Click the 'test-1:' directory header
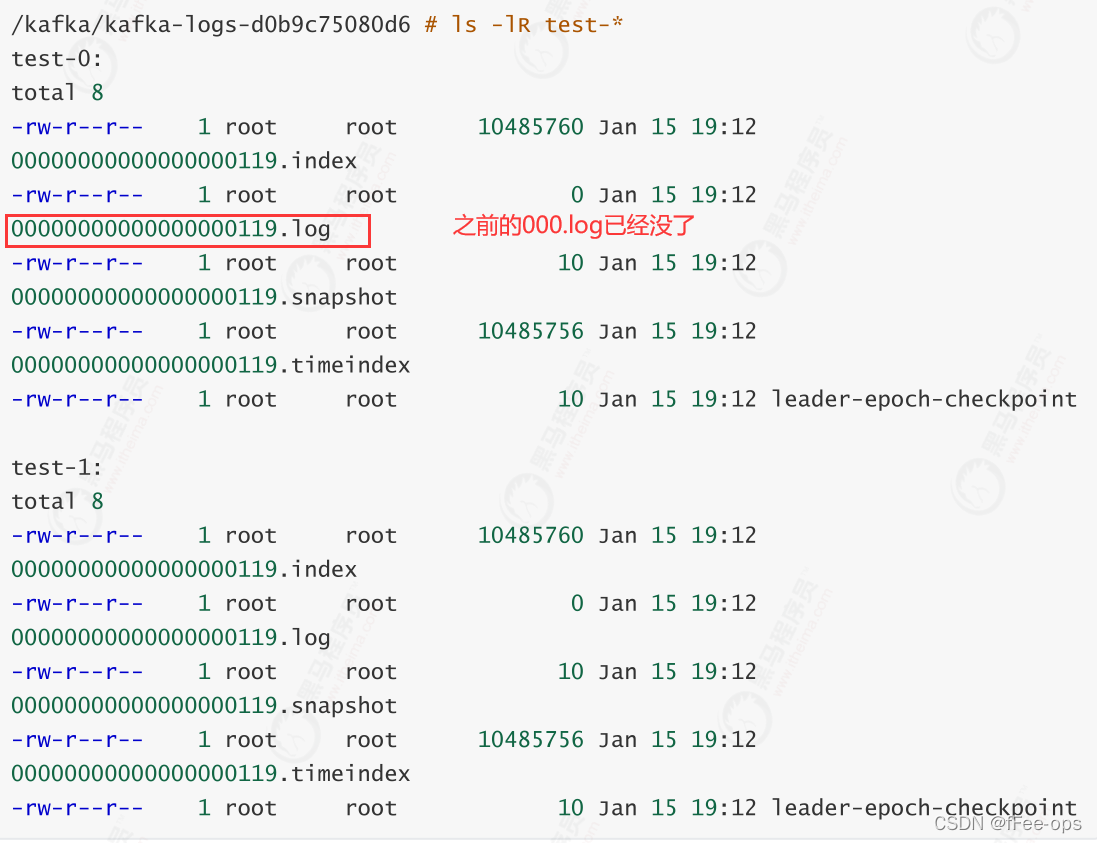This screenshot has height=843, width=1097. (x=57, y=467)
